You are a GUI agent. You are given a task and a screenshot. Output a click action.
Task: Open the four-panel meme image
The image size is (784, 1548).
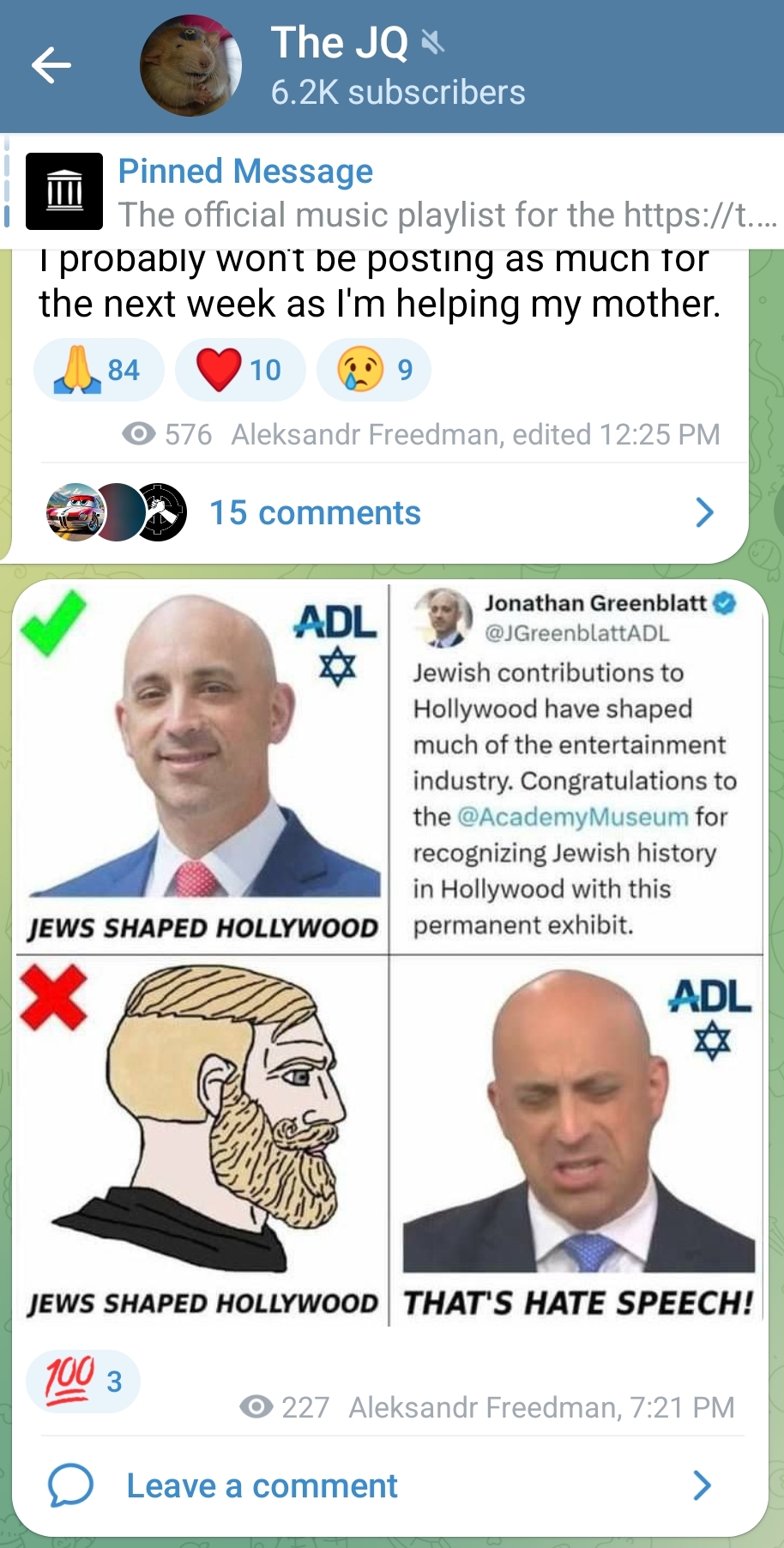[390, 954]
